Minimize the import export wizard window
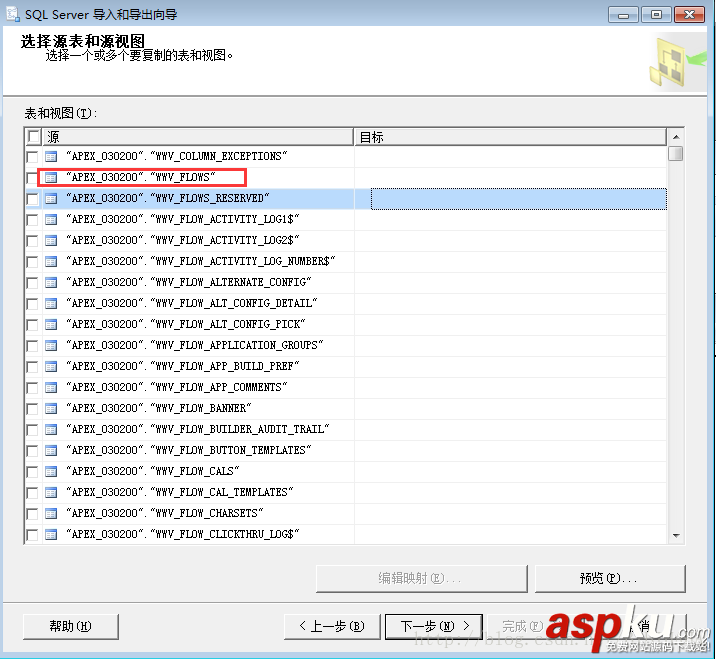Viewport: 716px width, 659px height. tap(623, 15)
